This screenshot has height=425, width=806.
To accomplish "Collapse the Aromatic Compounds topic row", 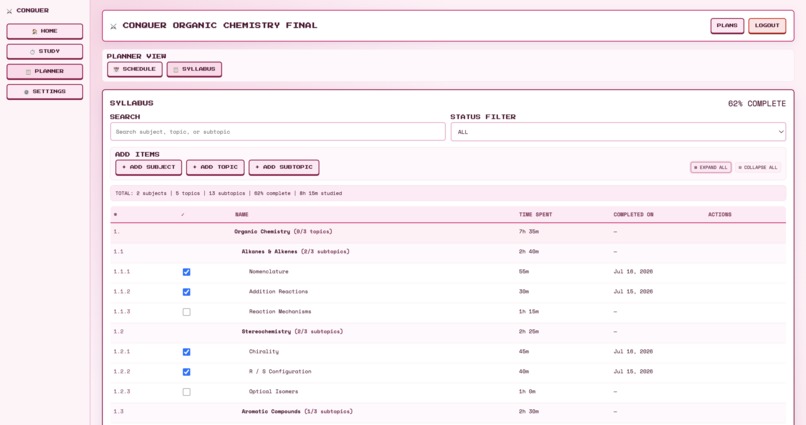I will click(x=448, y=412).
